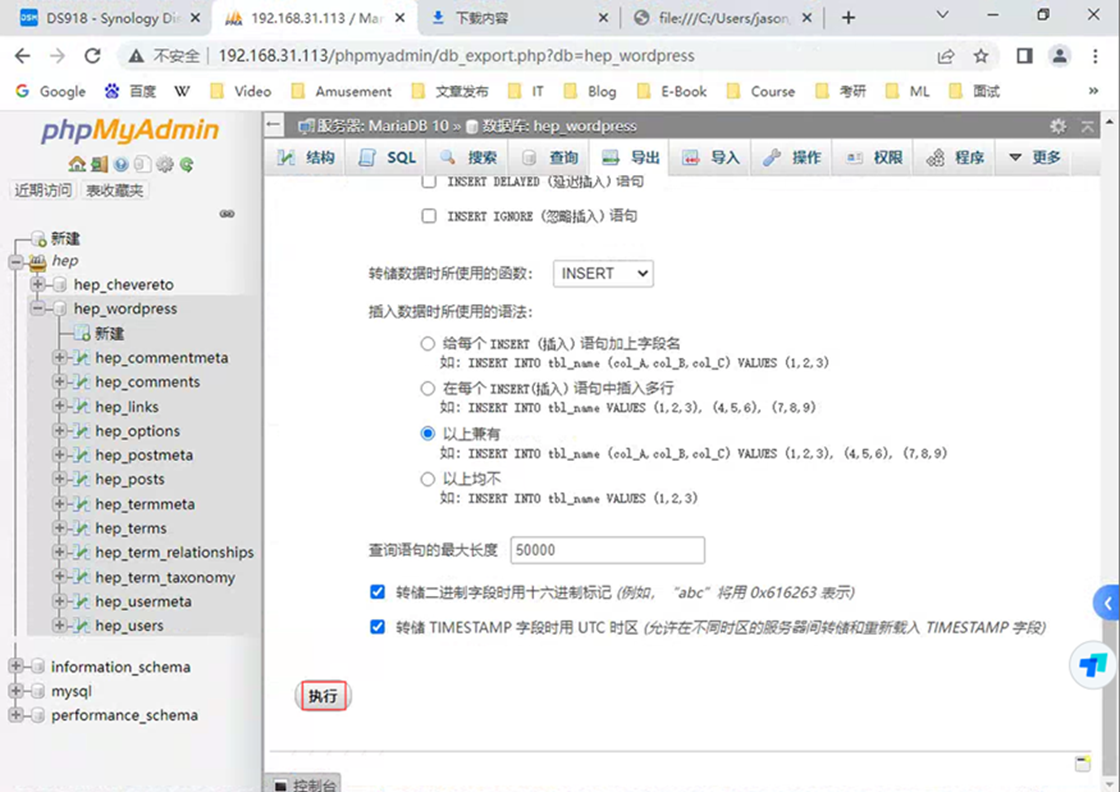This screenshot has height=792, width=1120.
Task: Click the browser back arrow
Action: 23,56
